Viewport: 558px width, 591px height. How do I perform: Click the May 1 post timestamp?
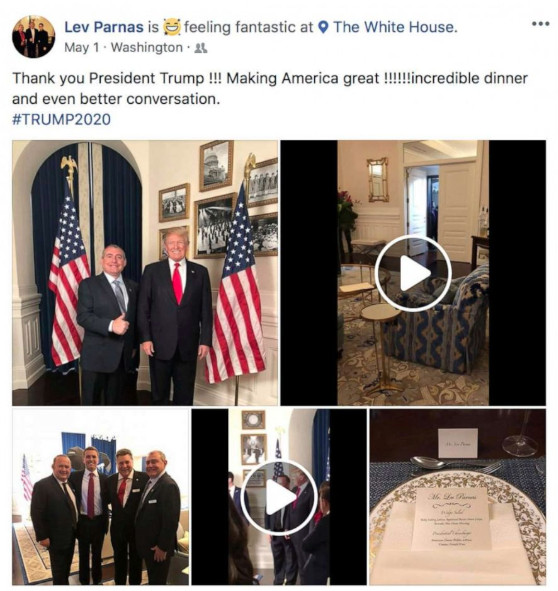pos(81,48)
